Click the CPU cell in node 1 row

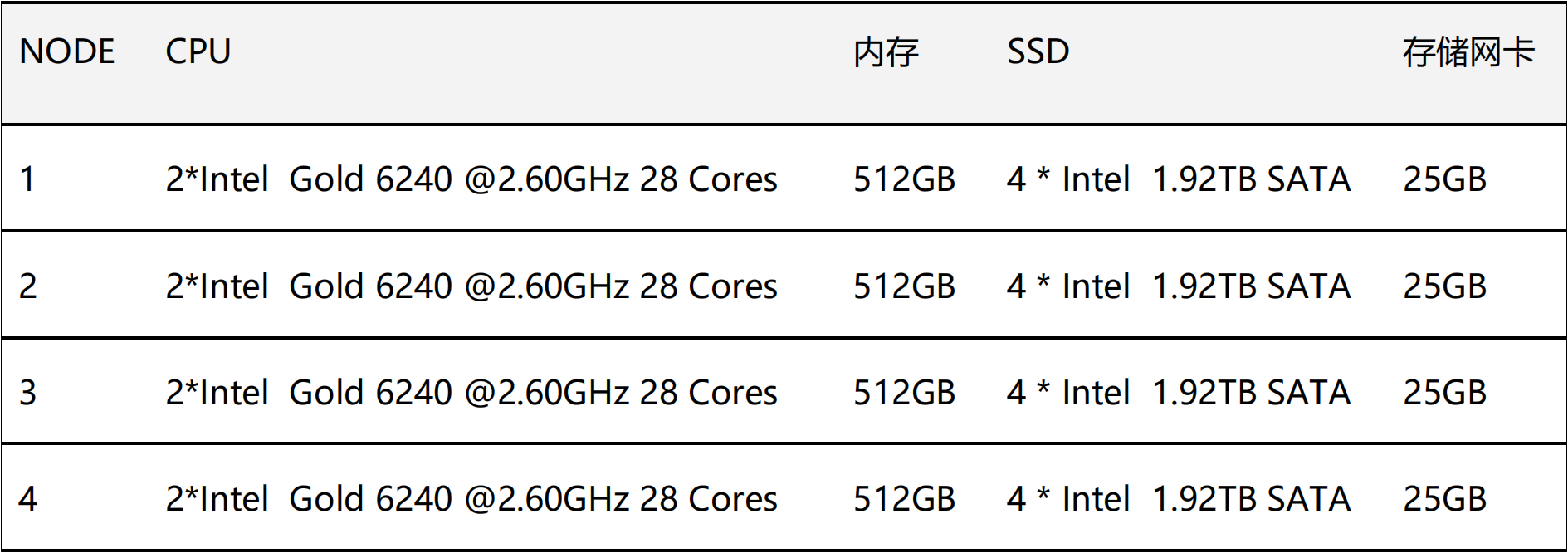point(471,179)
